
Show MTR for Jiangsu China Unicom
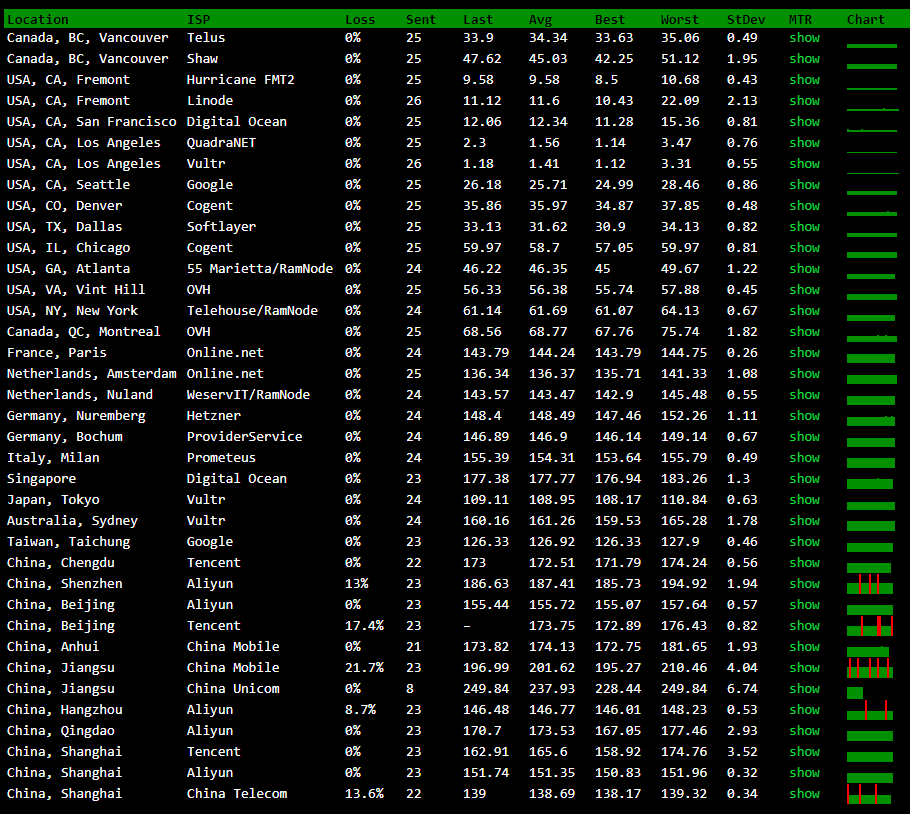click(x=804, y=689)
